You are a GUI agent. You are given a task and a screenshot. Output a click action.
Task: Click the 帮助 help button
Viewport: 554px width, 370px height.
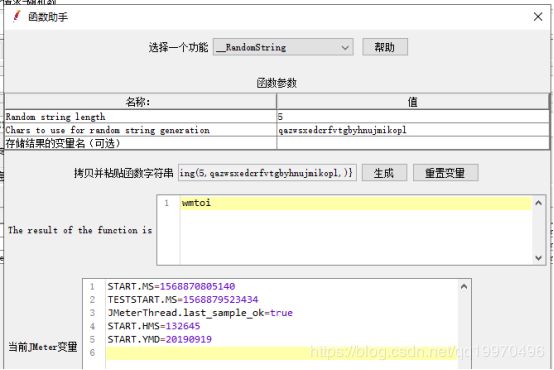tap(385, 47)
